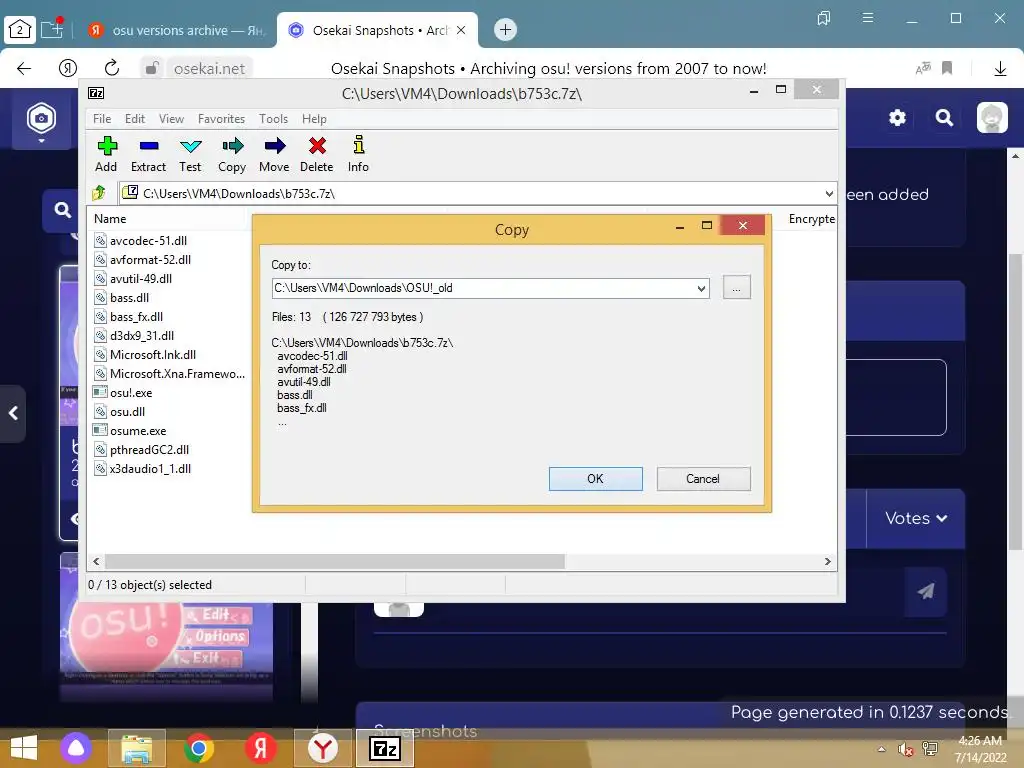1024x768 pixels.
Task: Click the Osekai Snapshots camera logo
Action: coord(41,119)
